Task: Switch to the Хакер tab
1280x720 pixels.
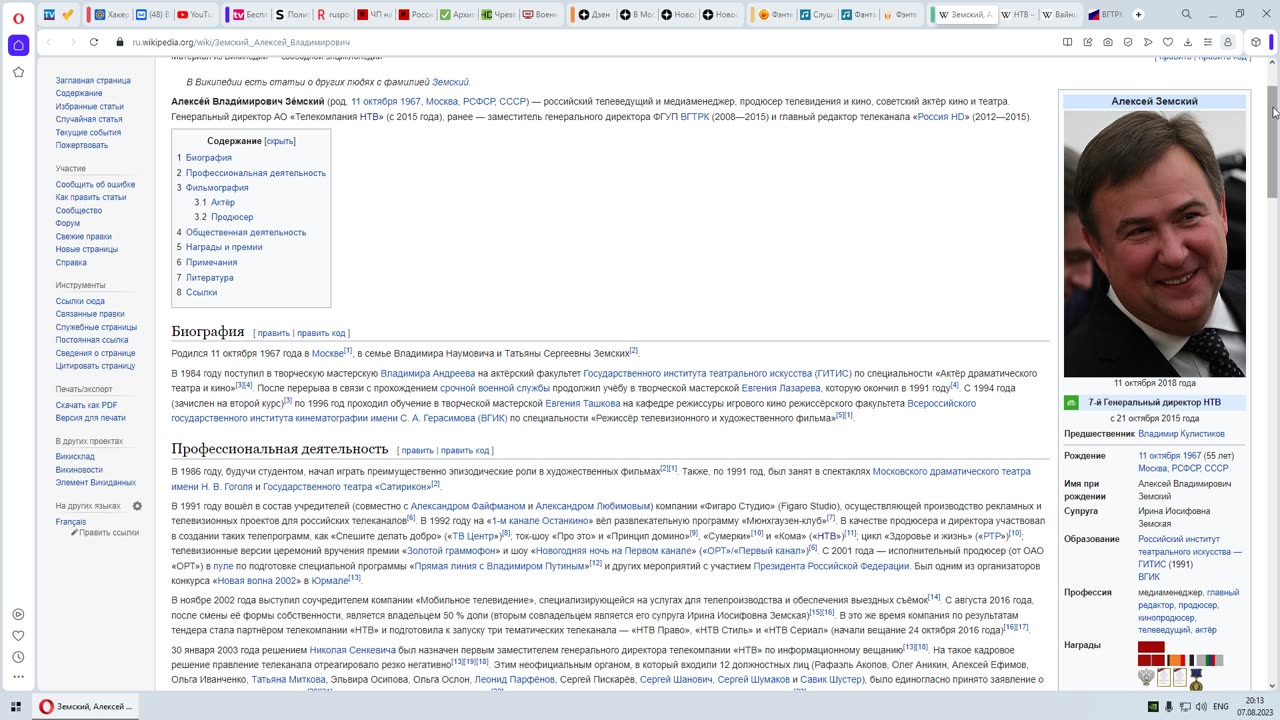Action: pos(110,15)
